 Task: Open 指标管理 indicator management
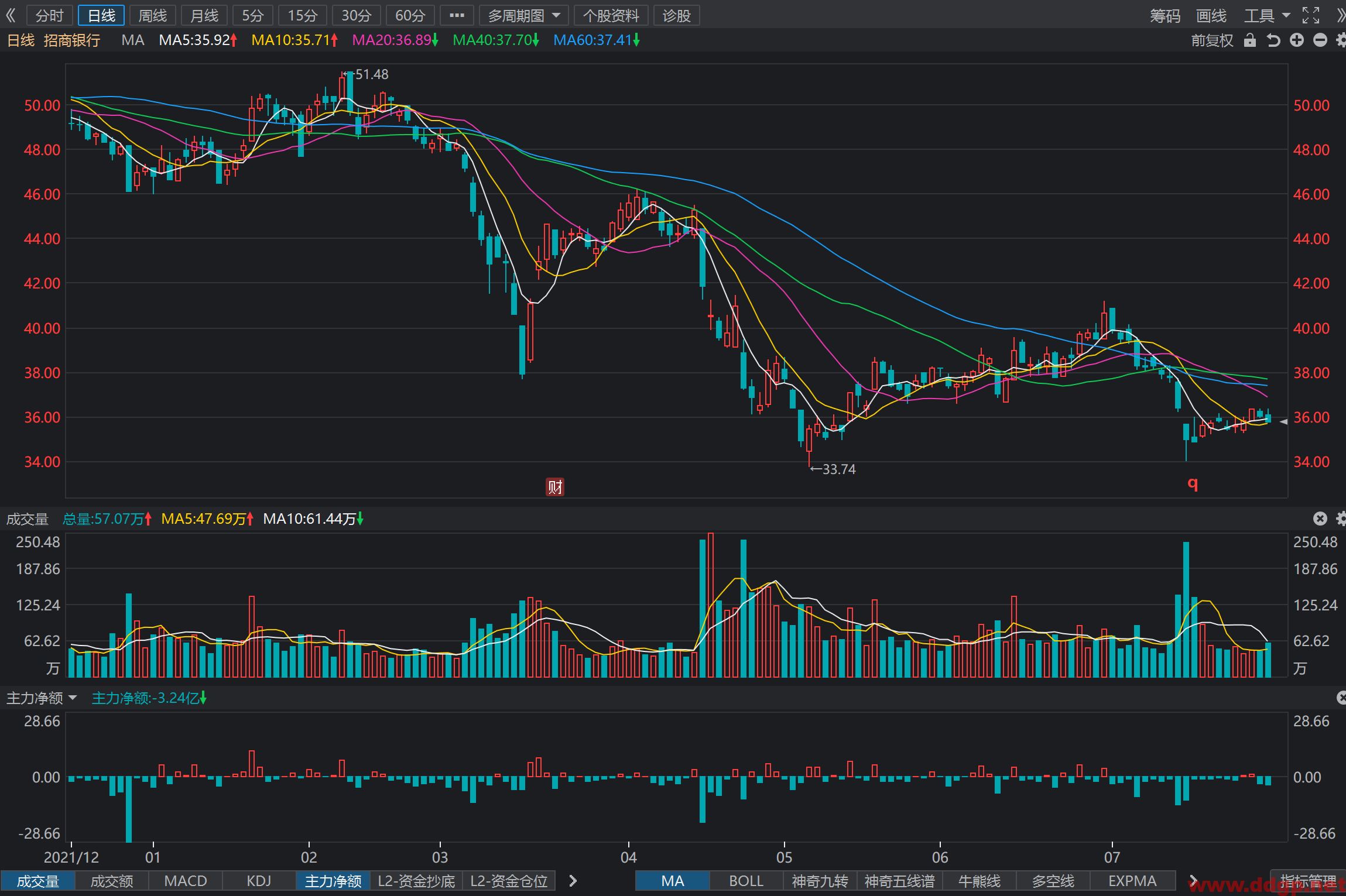point(1308,881)
